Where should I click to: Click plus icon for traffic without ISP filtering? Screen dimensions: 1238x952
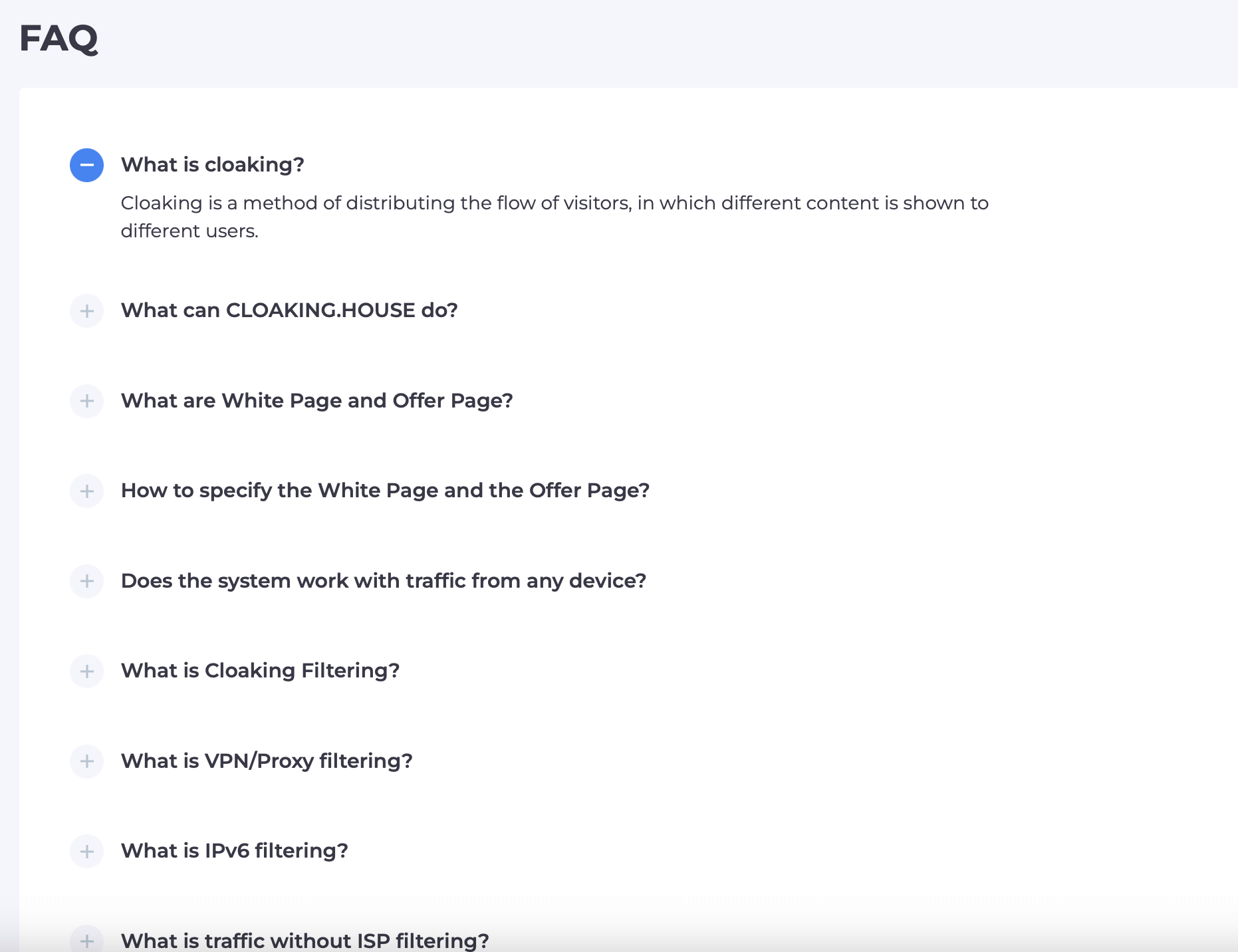86,940
